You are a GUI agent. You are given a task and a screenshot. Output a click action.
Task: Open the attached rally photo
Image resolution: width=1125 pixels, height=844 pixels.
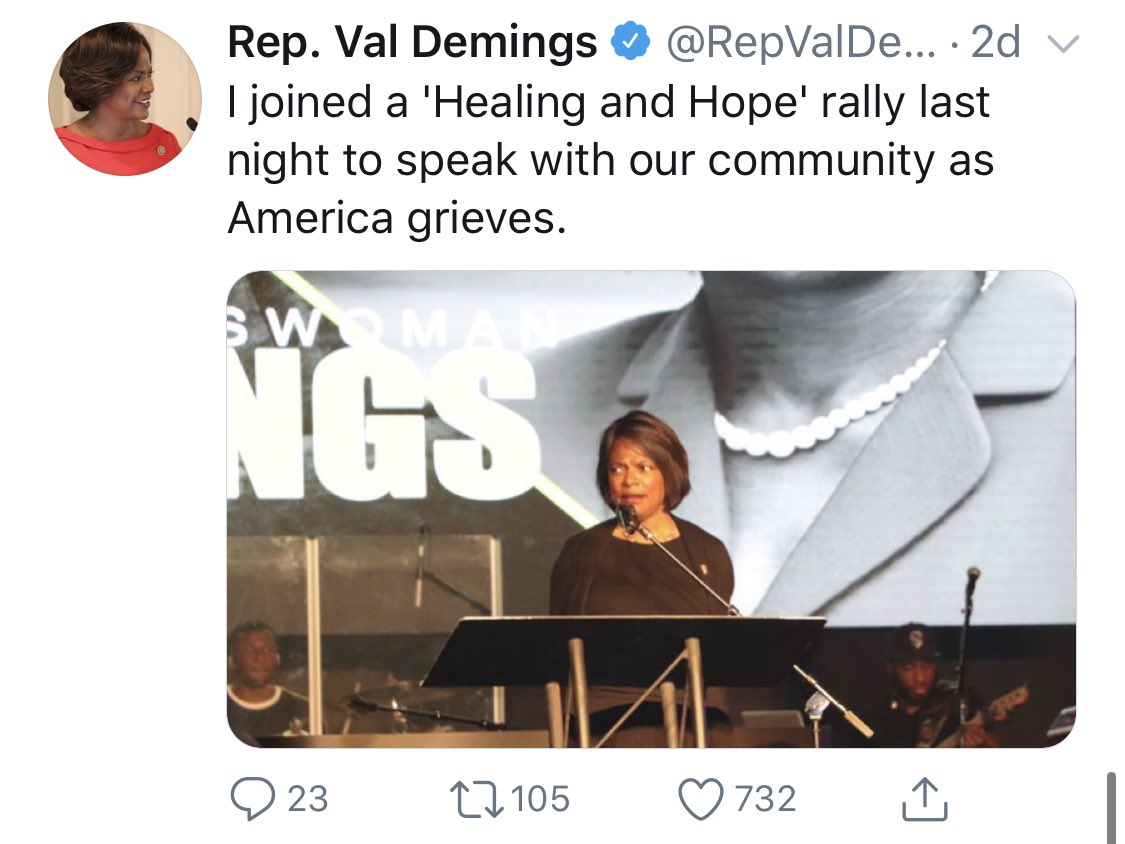(x=651, y=509)
